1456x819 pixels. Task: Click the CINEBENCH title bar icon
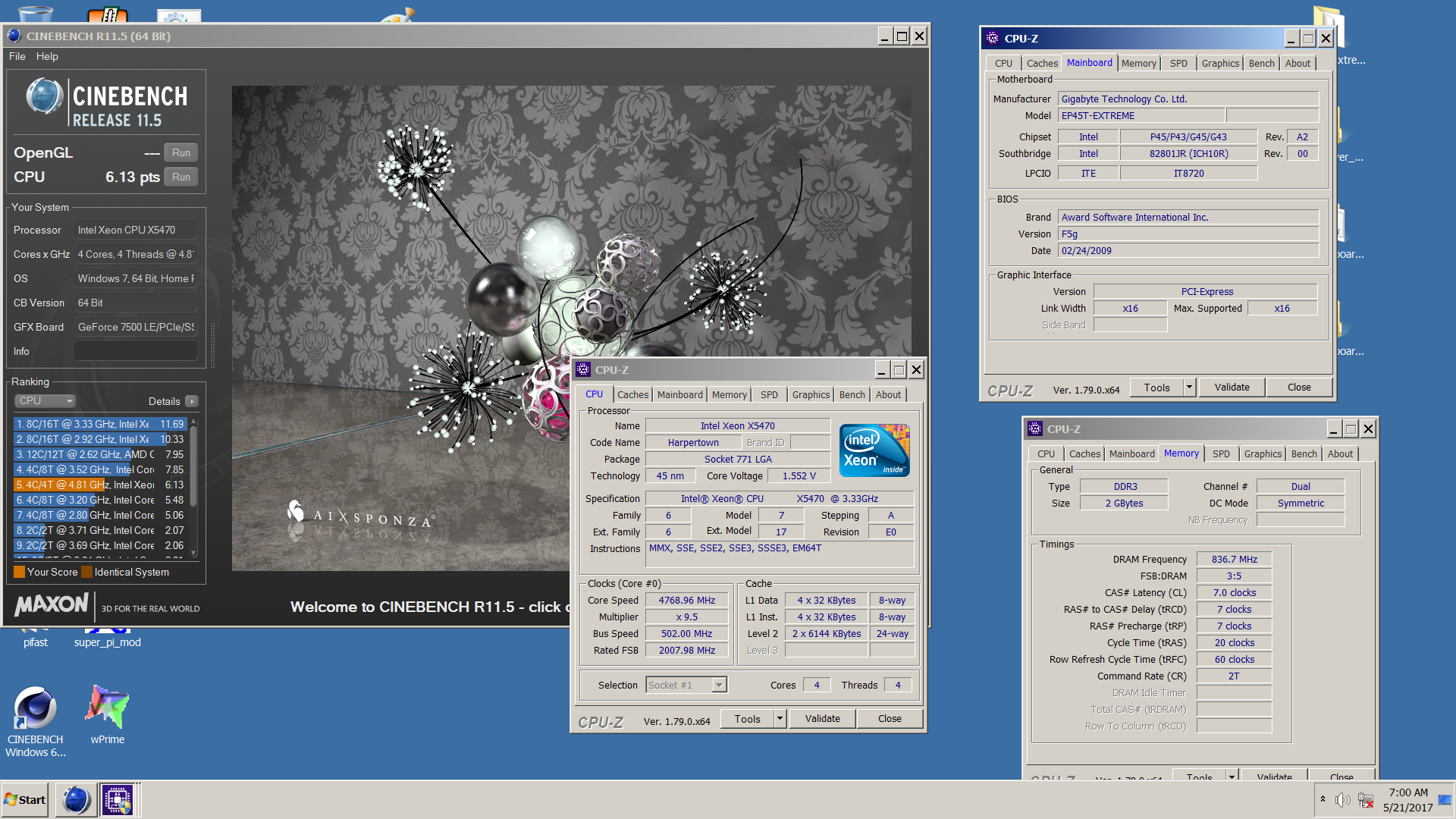[14, 36]
